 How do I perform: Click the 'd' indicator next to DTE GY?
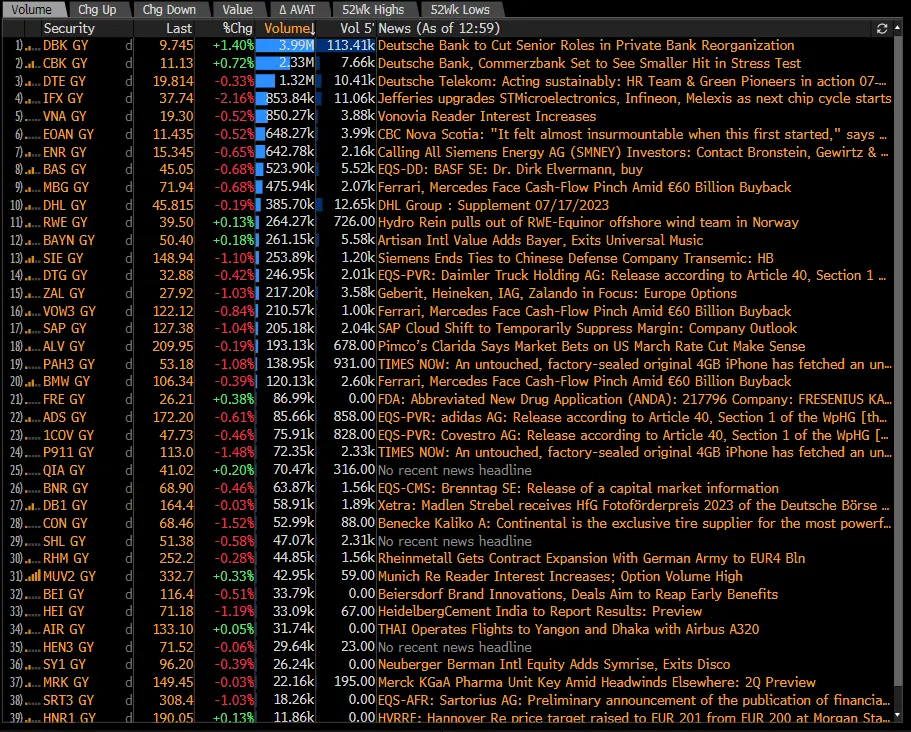(x=128, y=81)
